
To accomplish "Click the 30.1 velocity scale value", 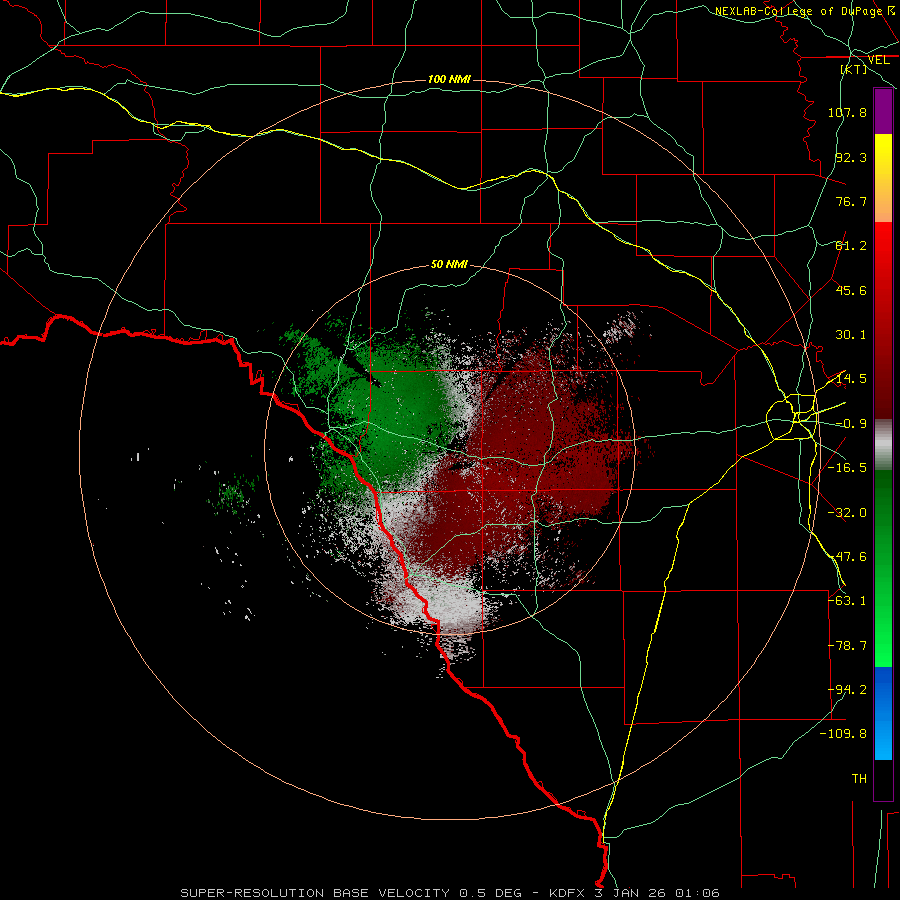I will tap(851, 335).
